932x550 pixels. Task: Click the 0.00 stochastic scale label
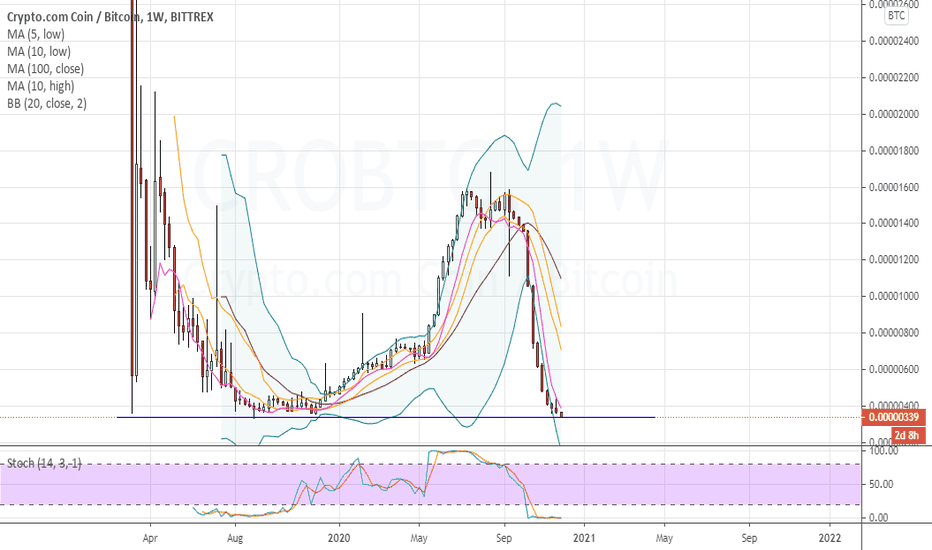click(879, 517)
